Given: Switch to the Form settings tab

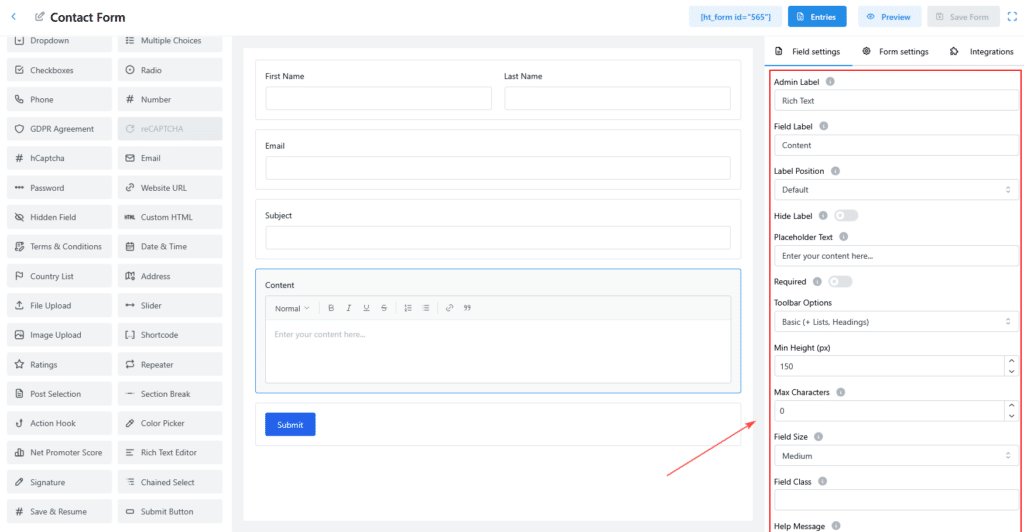Looking at the screenshot, I should click(x=895, y=51).
